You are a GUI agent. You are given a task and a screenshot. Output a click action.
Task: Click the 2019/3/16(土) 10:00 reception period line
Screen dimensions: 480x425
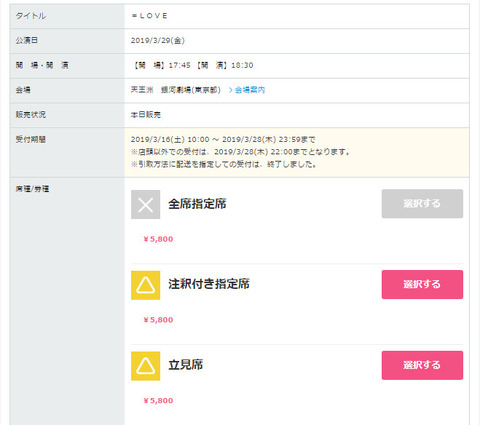[x=223, y=139]
